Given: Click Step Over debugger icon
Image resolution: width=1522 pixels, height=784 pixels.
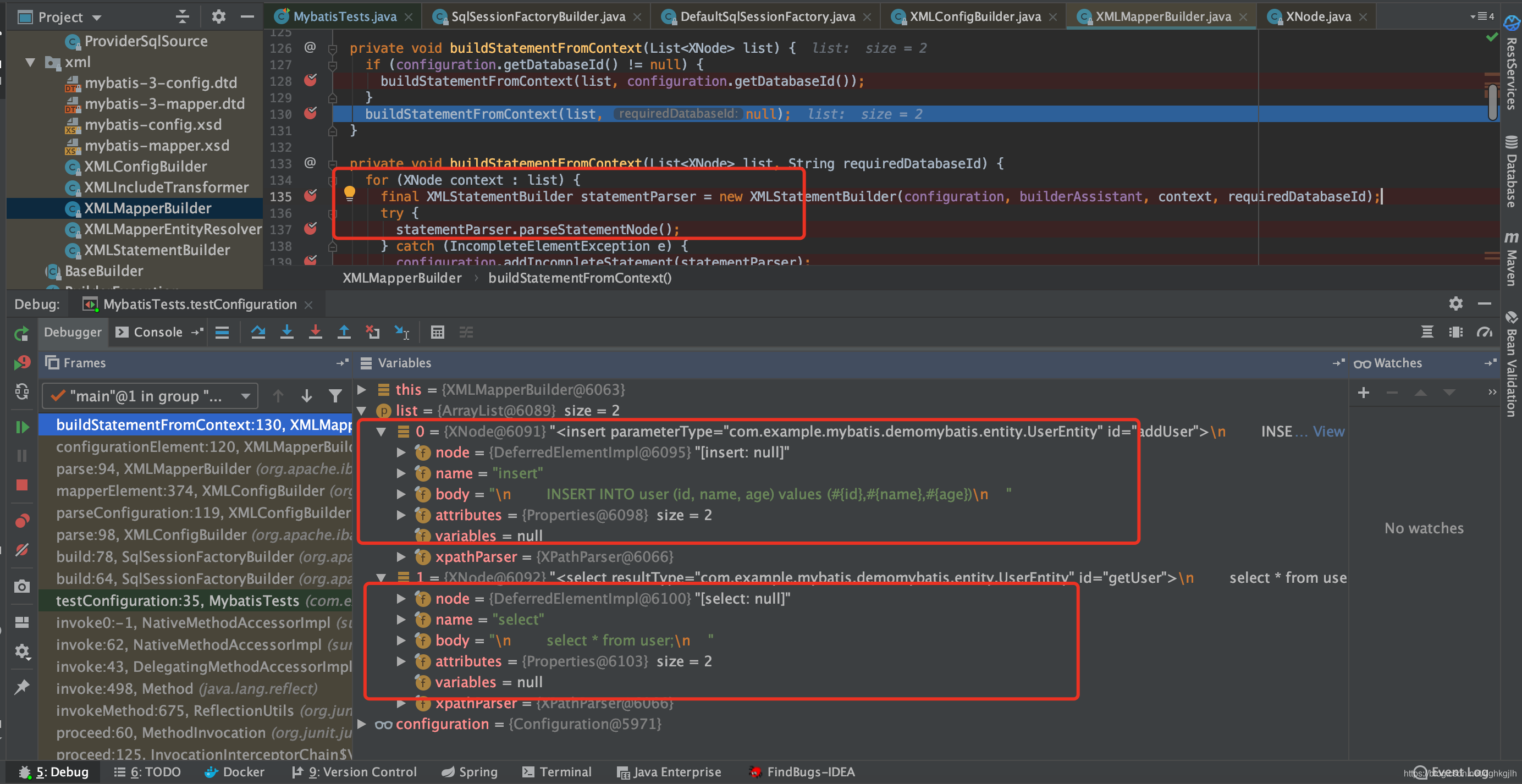Looking at the screenshot, I should coord(258,332).
